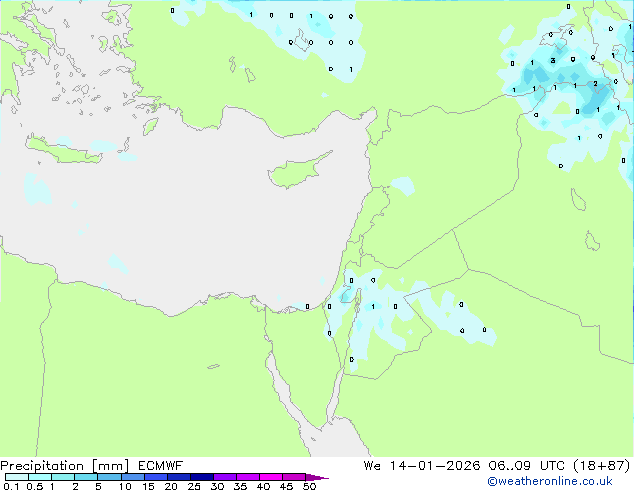This screenshot has width=634, height=490.
Task: Click the 'Precipitation' title word
Action: (42, 466)
